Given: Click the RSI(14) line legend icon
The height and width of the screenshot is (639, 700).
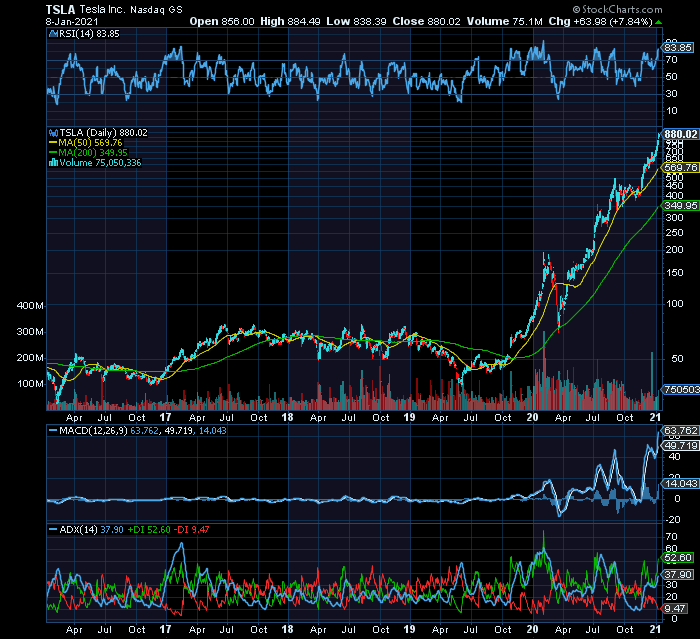Looking at the screenshot, I should (53, 33).
